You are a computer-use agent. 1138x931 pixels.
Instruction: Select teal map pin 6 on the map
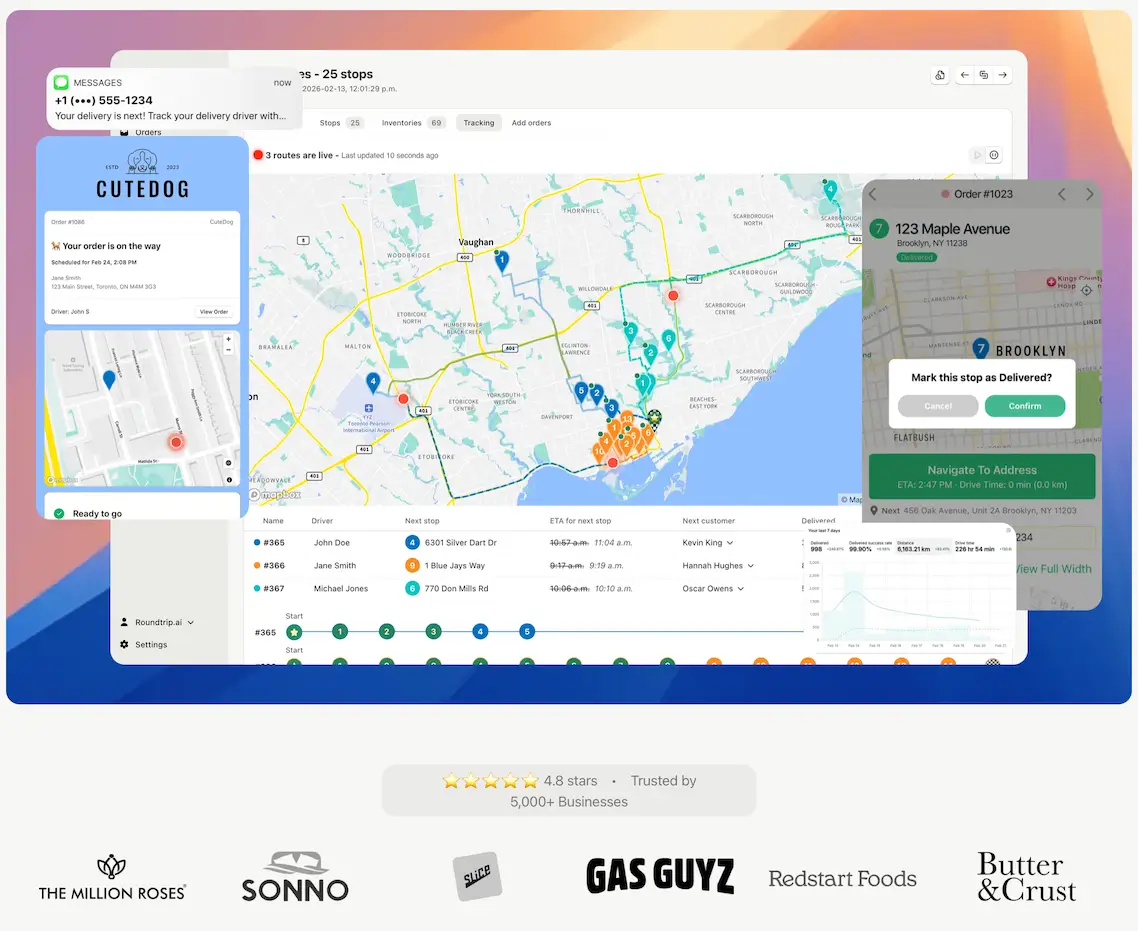tap(668, 339)
